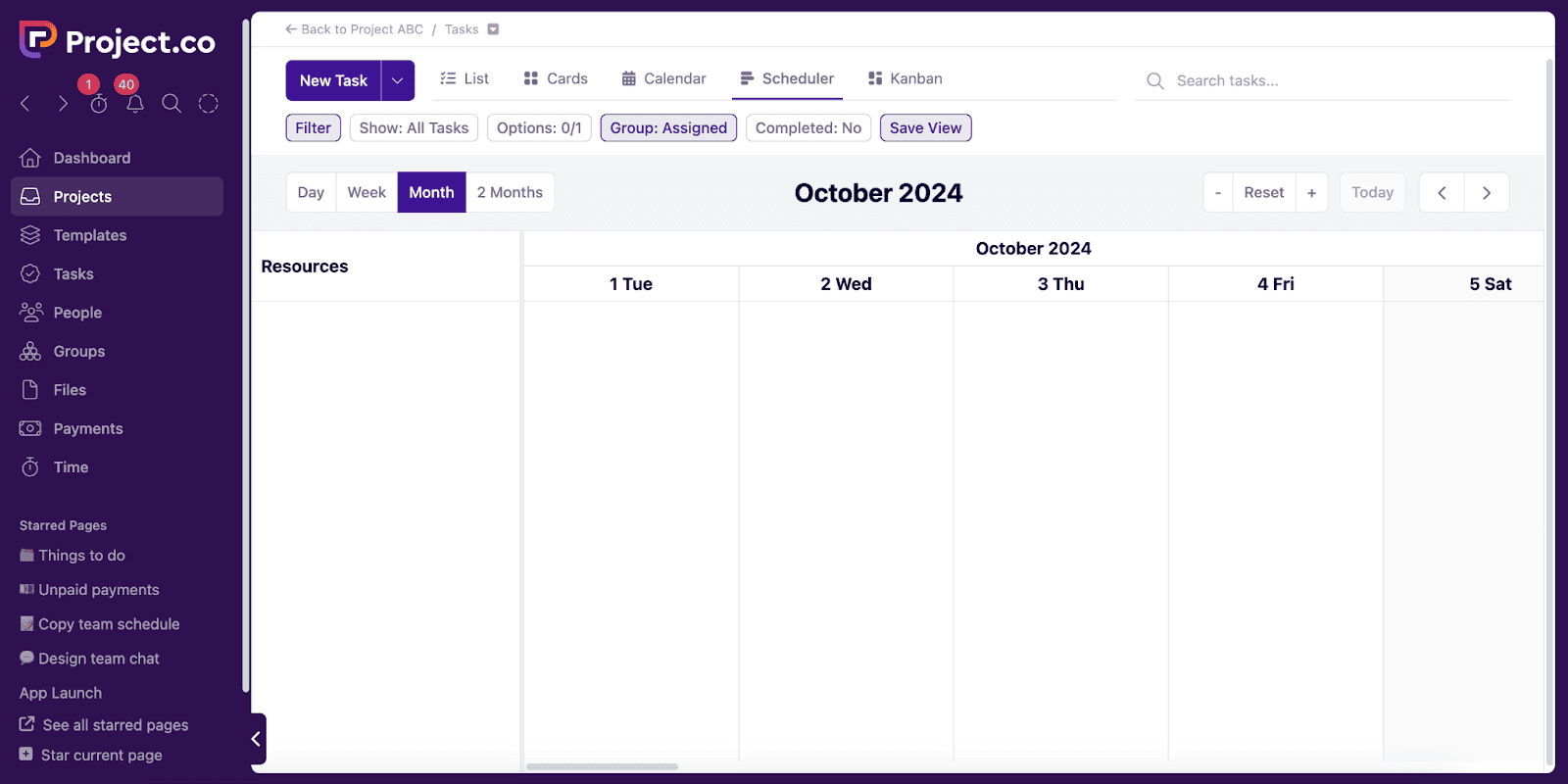Click the Save View button
1568x784 pixels.
(925, 128)
